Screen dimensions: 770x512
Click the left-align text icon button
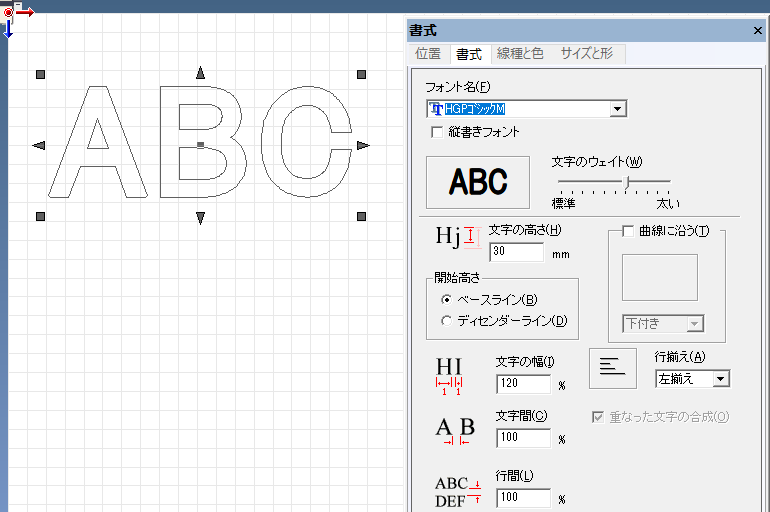click(x=613, y=368)
